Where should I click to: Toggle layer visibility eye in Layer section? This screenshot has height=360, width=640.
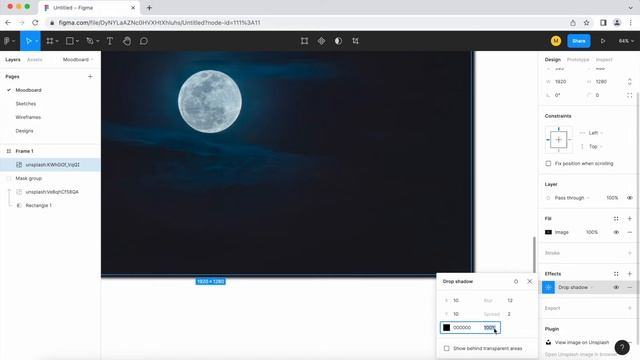tap(630, 198)
